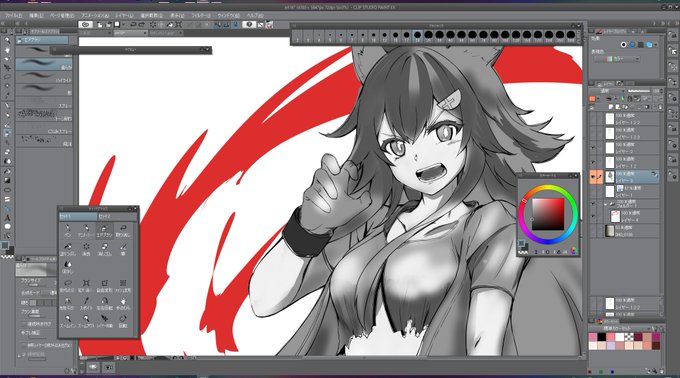This screenshot has height=378, width=680.
Task: Click the red color square in color wheel
Action: tap(548, 214)
